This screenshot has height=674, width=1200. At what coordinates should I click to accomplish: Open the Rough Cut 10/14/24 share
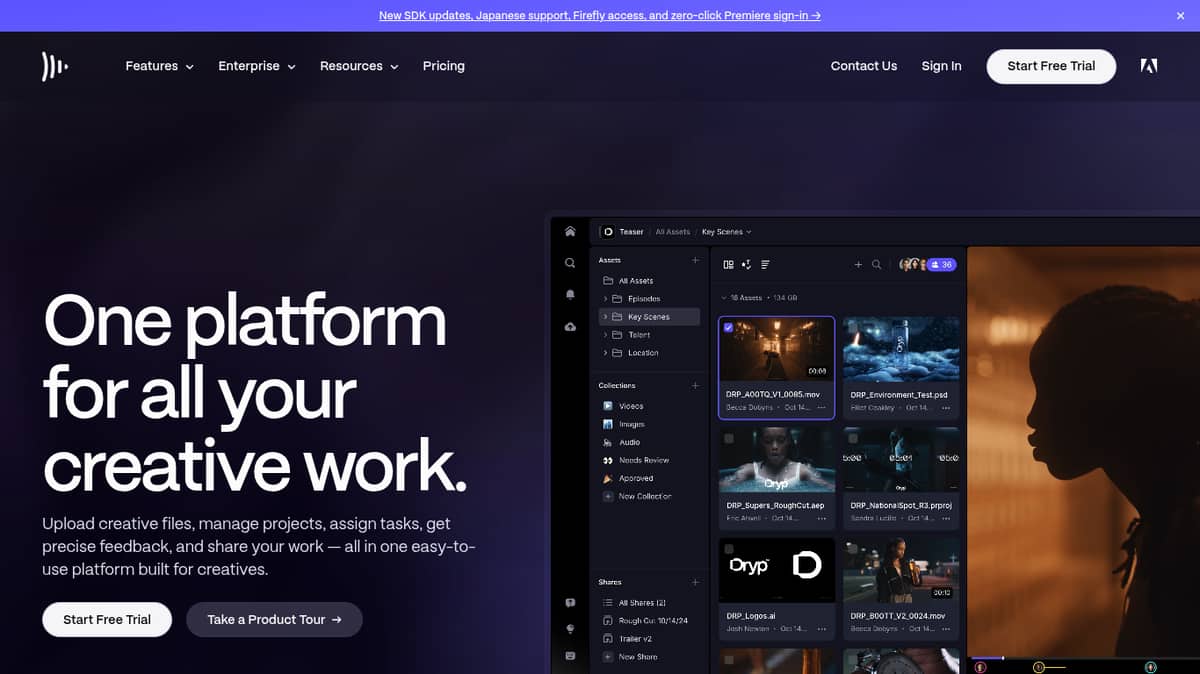645,621
